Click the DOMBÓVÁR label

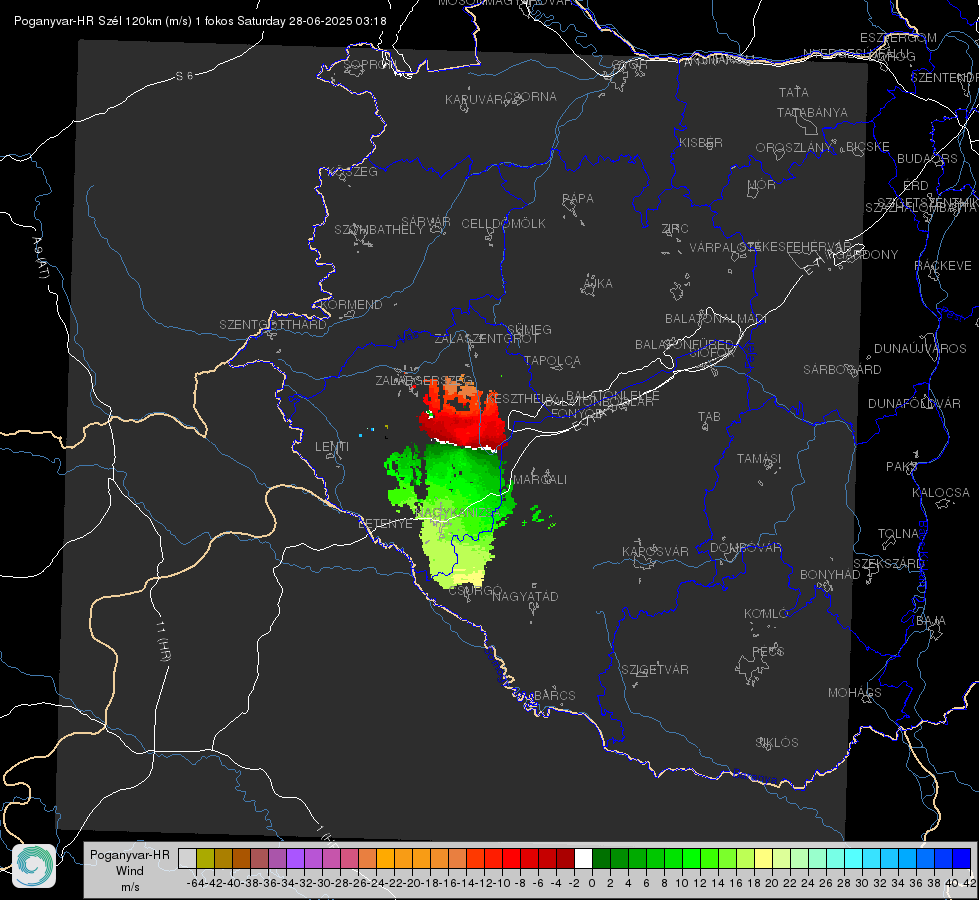745,548
